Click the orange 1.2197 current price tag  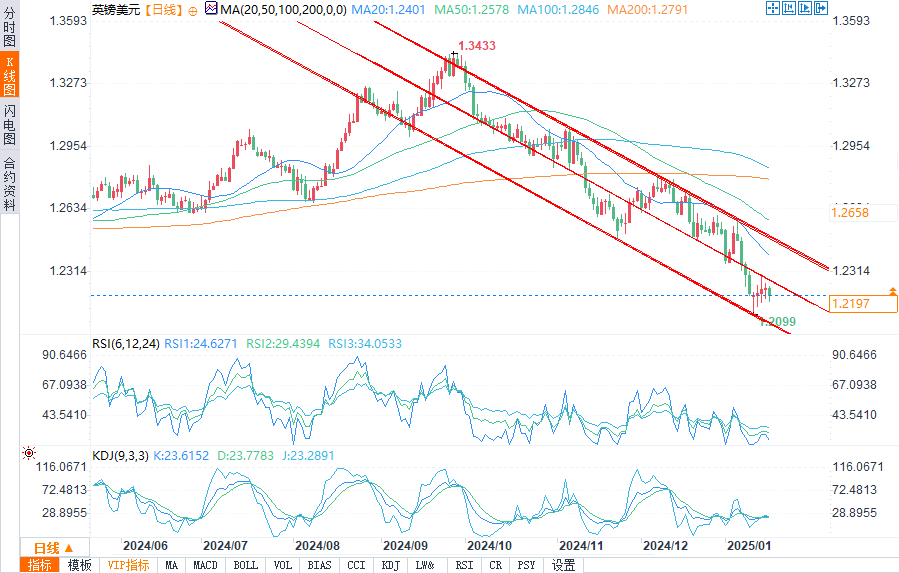pos(863,304)
